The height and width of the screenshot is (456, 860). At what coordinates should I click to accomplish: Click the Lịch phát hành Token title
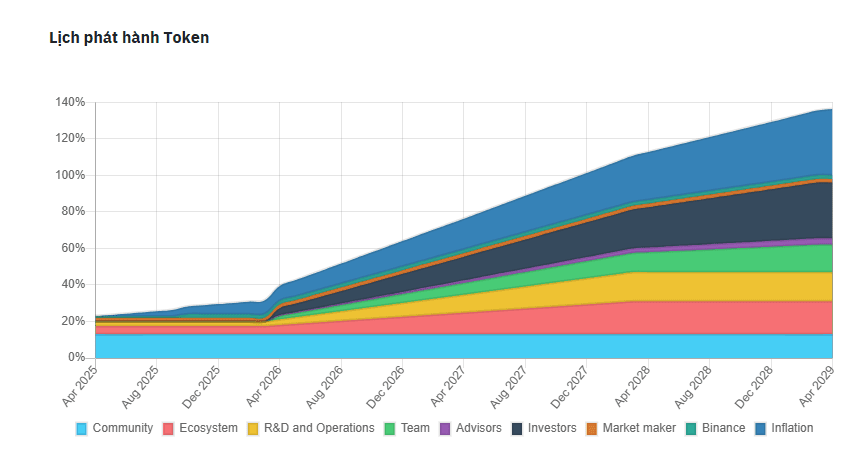[129, 37]
